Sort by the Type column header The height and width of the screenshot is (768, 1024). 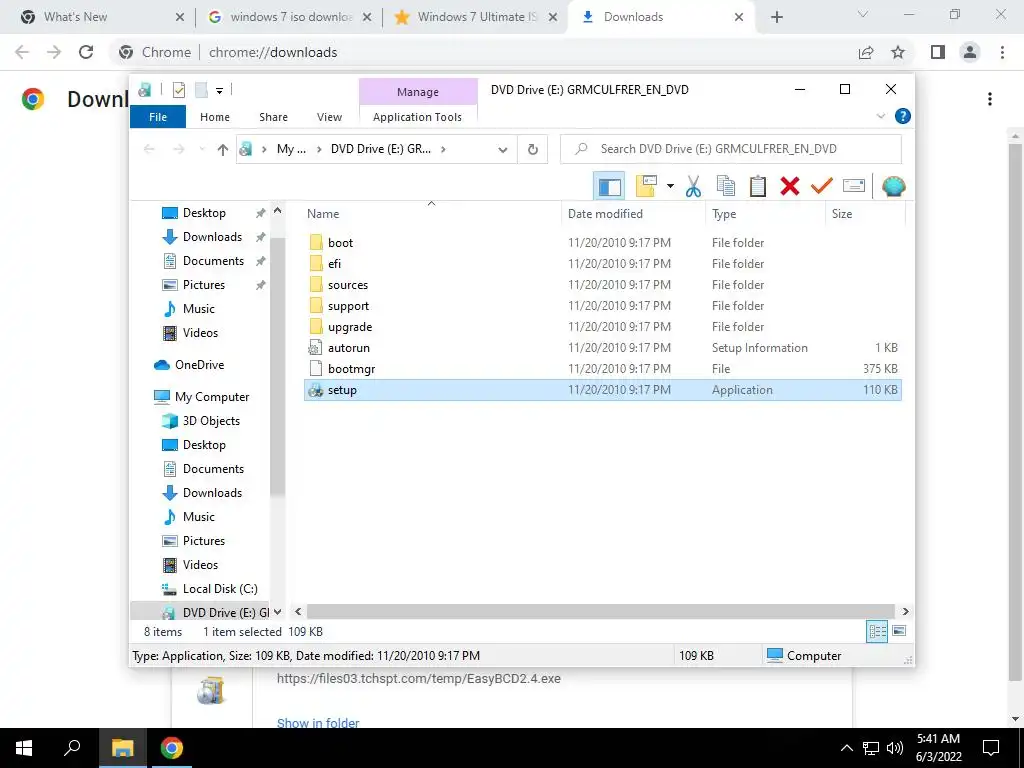tap(764, 214)
